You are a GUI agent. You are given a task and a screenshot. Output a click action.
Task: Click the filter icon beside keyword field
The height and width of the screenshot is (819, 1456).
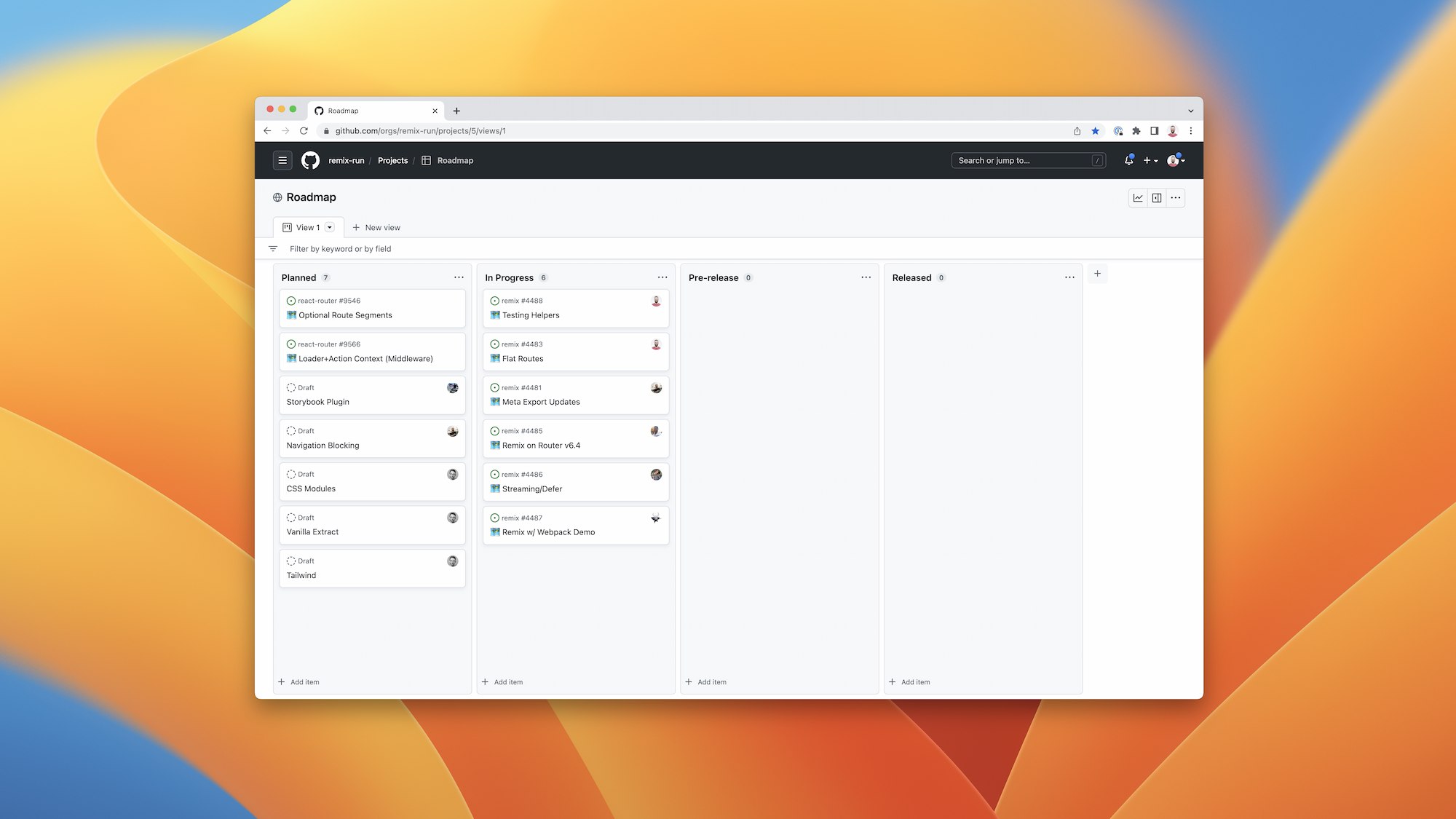273,249
